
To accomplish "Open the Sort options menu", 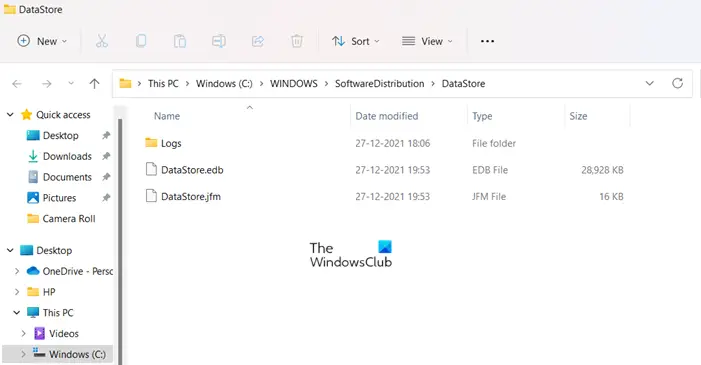I will click(355, 41).
